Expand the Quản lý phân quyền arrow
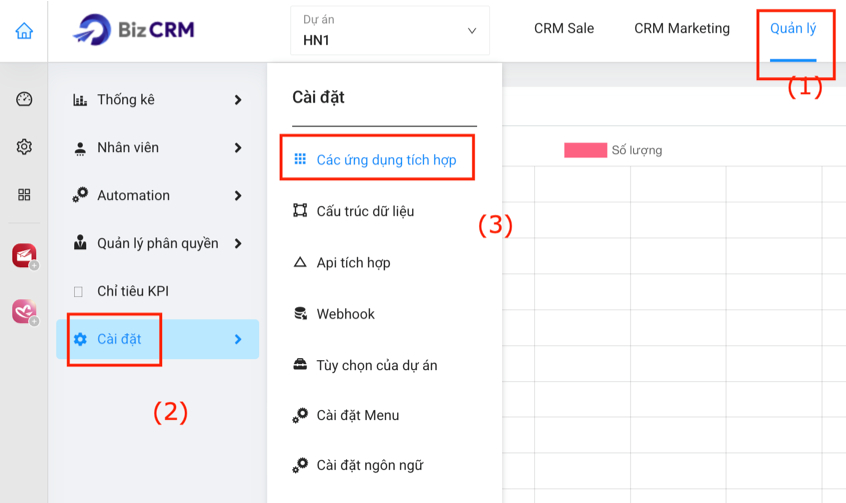 238,243
